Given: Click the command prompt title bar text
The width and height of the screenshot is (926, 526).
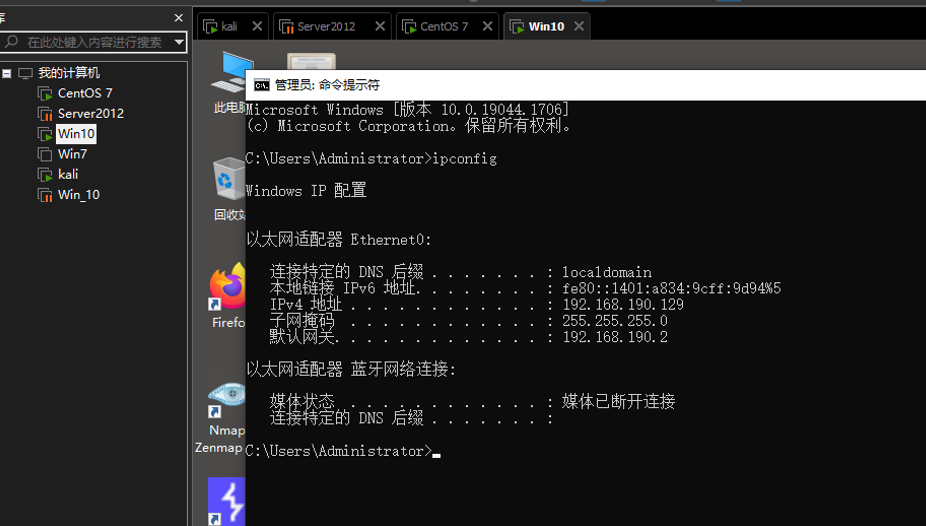Looking at the screenshot, I should point(327,85).
